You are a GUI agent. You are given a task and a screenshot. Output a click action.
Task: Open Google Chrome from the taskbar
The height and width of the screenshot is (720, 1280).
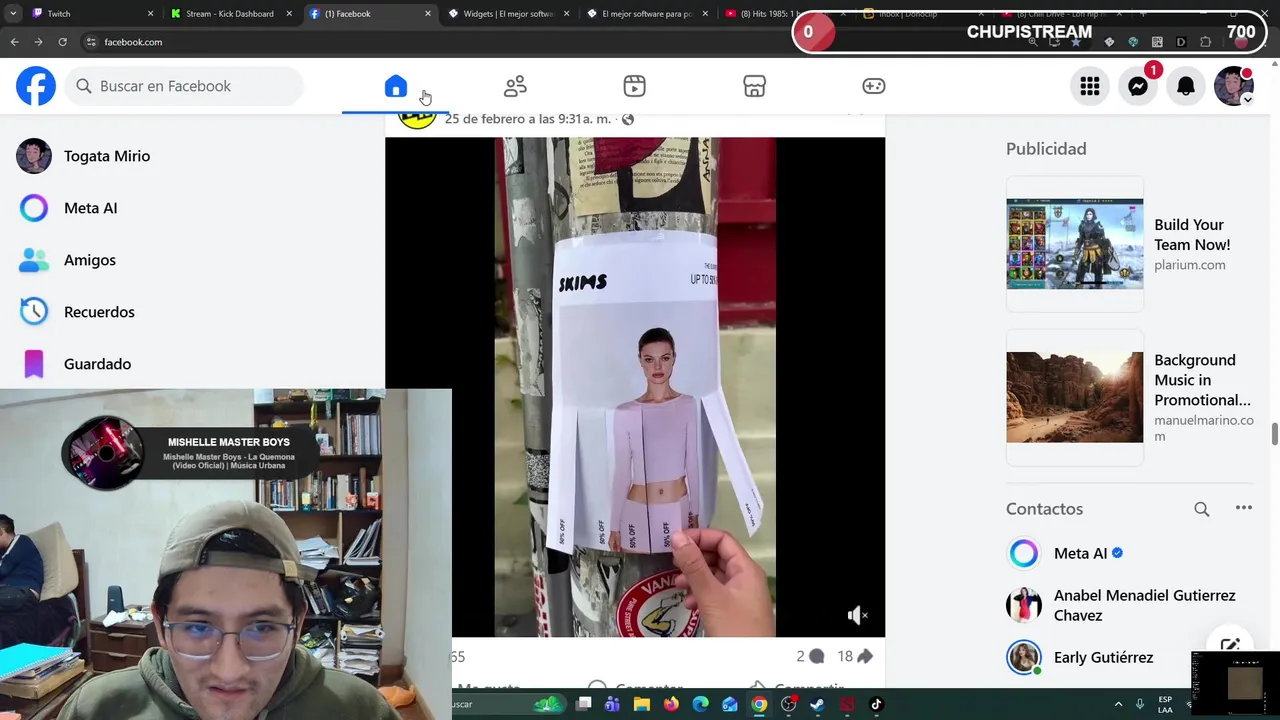(759, 704)
